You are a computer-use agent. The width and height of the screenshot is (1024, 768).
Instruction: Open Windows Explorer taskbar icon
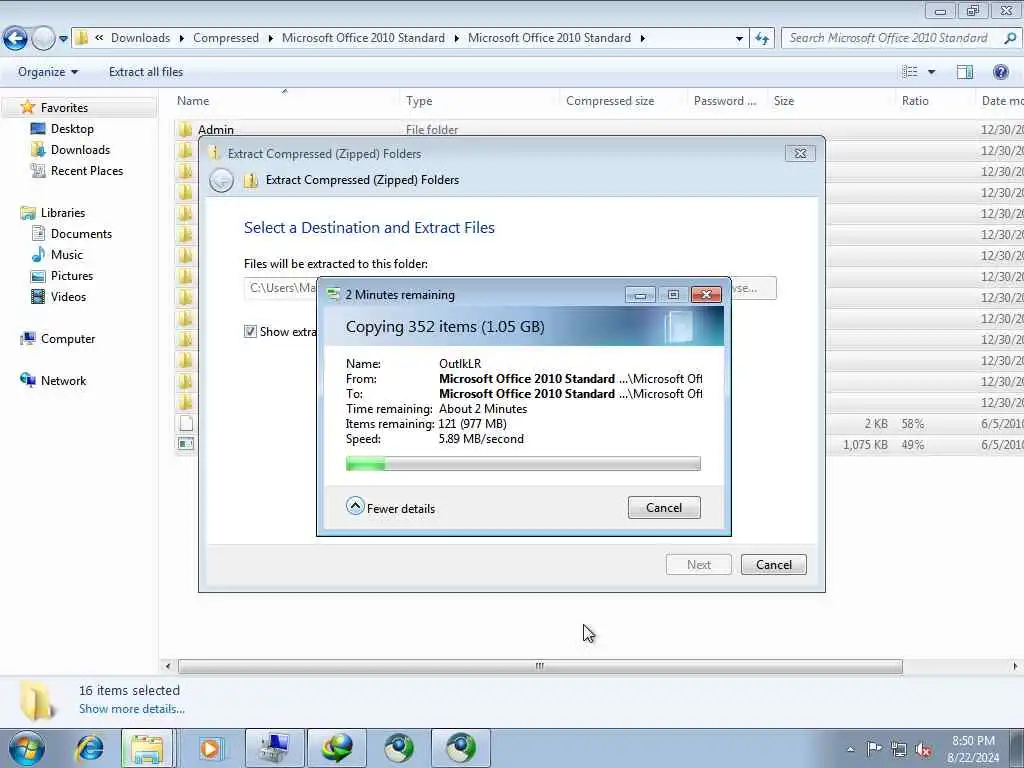[147, 748]
